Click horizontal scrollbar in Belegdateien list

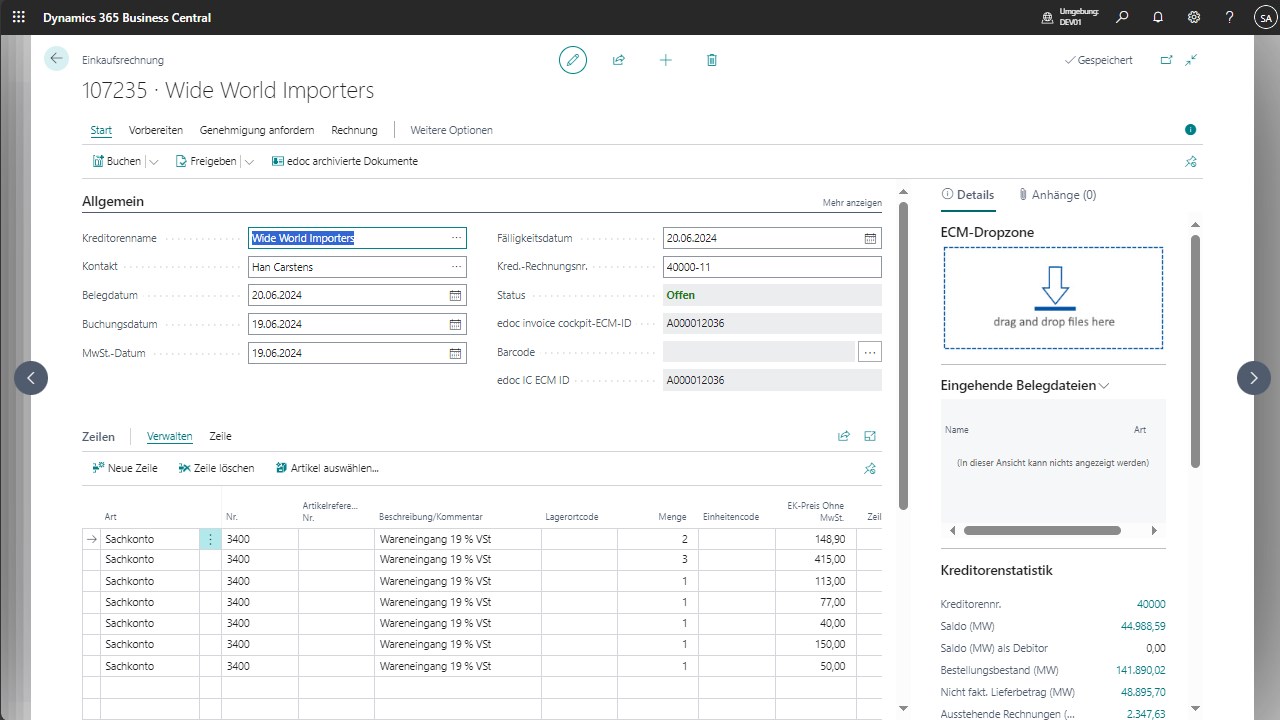(1042, 531)
